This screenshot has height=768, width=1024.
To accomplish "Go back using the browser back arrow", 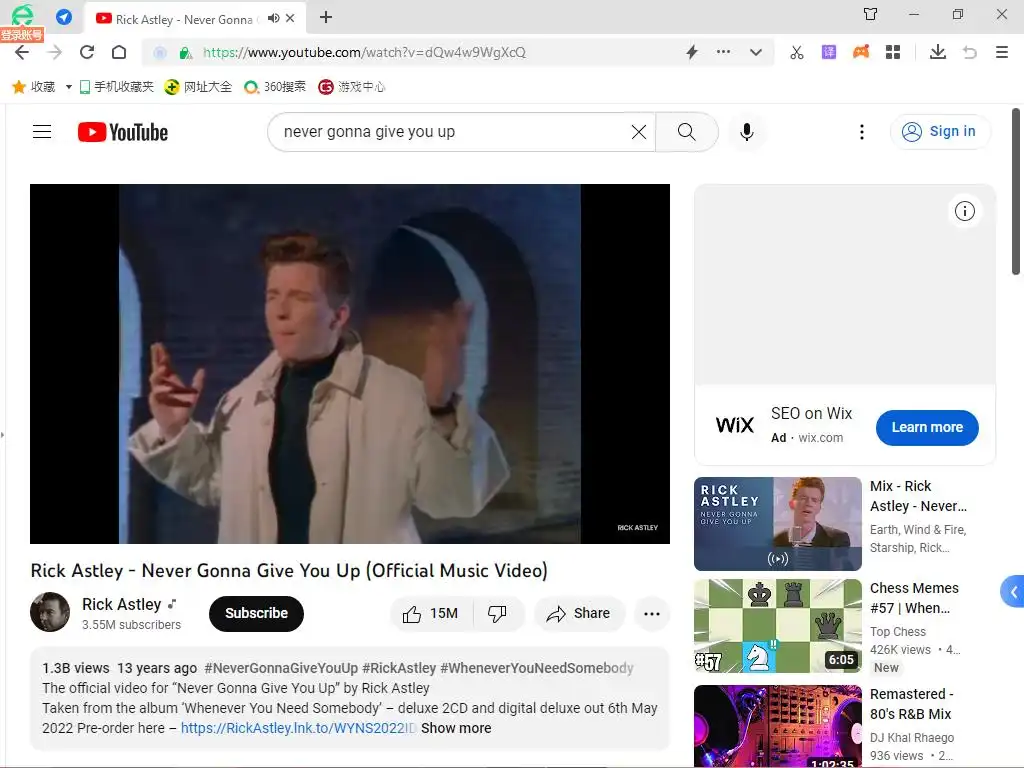I will (22, 52).
